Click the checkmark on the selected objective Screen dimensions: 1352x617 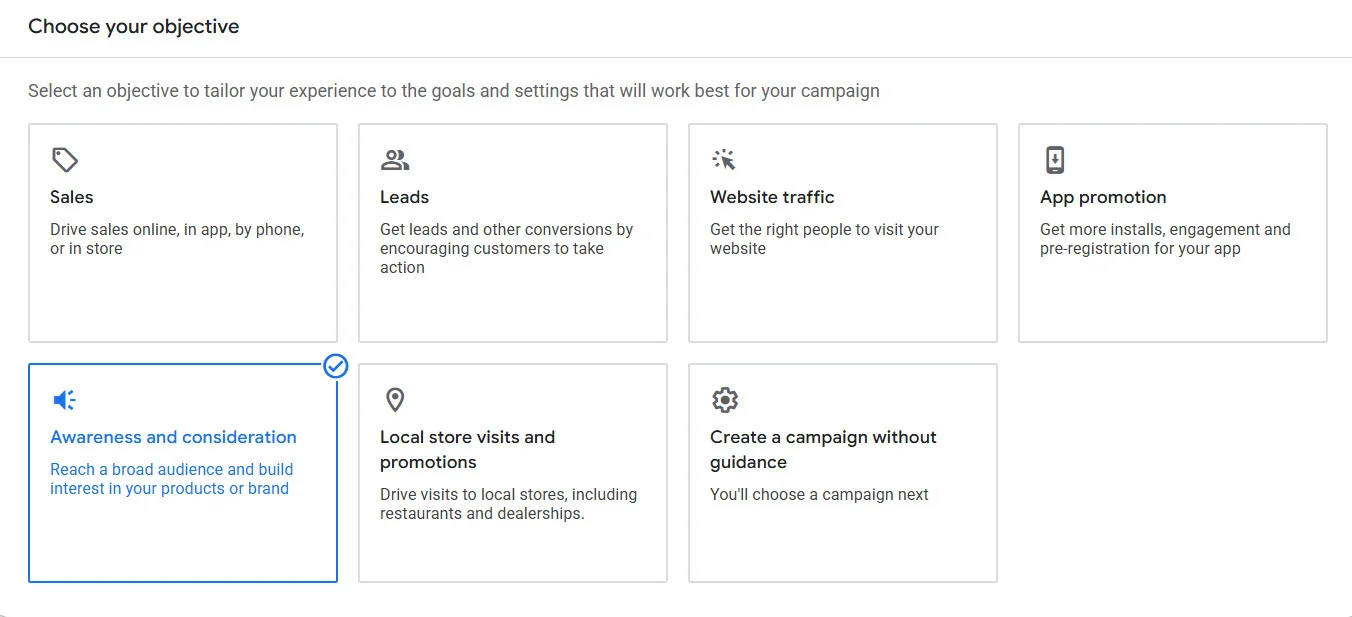335,367
